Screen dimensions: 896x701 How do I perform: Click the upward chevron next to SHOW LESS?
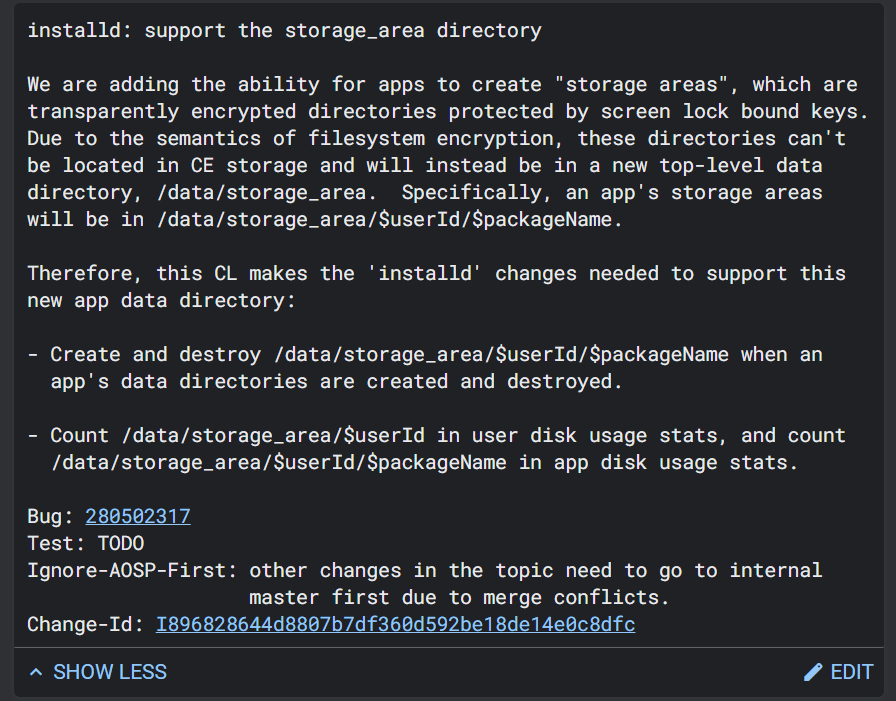[35, 672]
